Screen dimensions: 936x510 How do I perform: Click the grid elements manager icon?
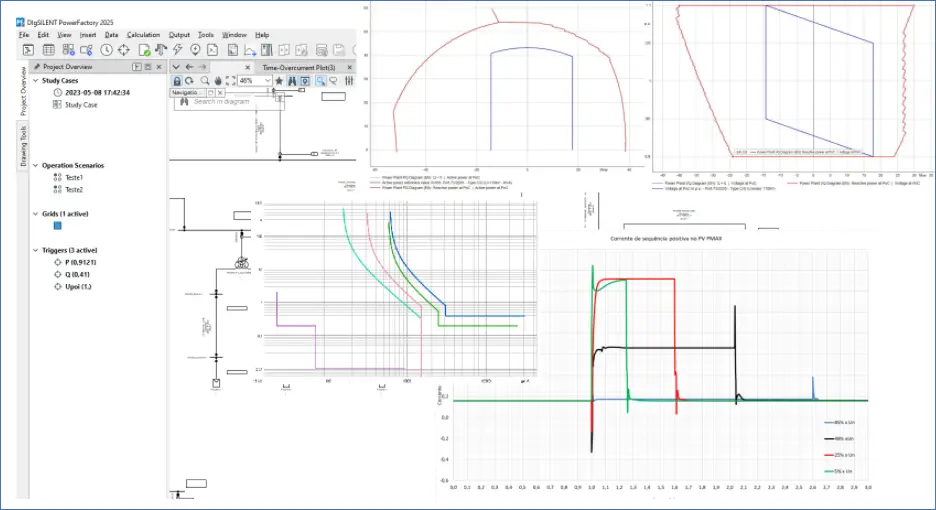(x=68, y=50)
